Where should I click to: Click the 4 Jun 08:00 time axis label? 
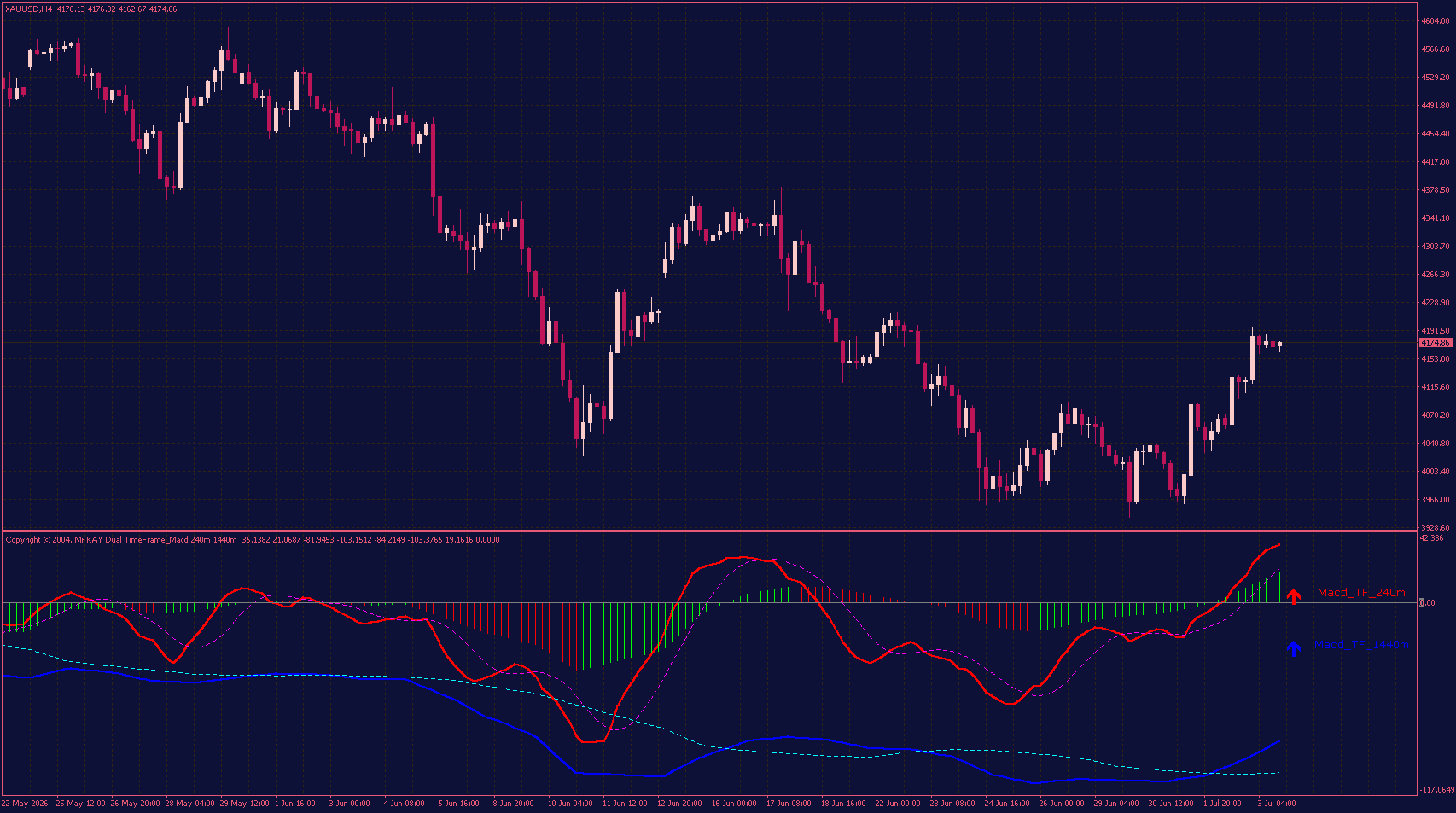405,804
